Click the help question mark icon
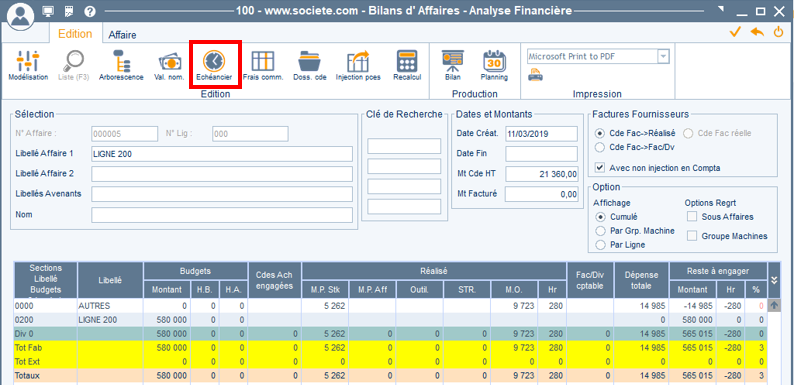This screenshot has width=794, height=385. coord(90,11)
